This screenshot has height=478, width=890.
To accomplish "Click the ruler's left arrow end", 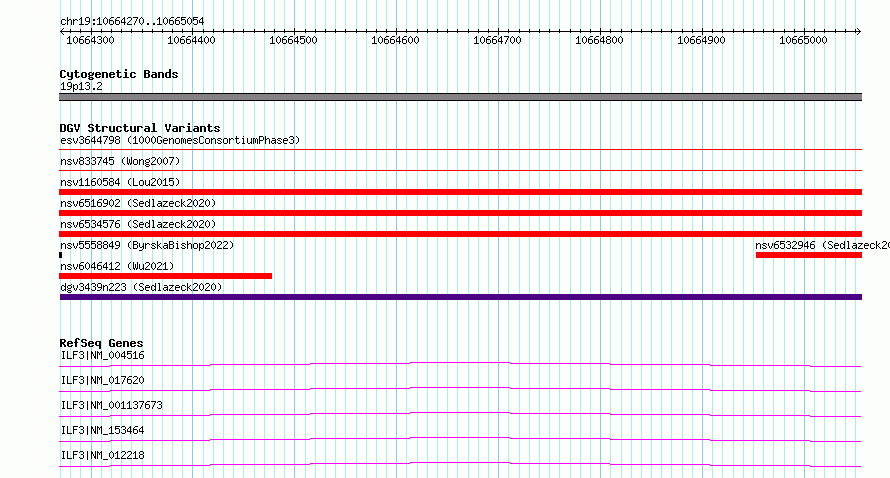I will [62, 32].
